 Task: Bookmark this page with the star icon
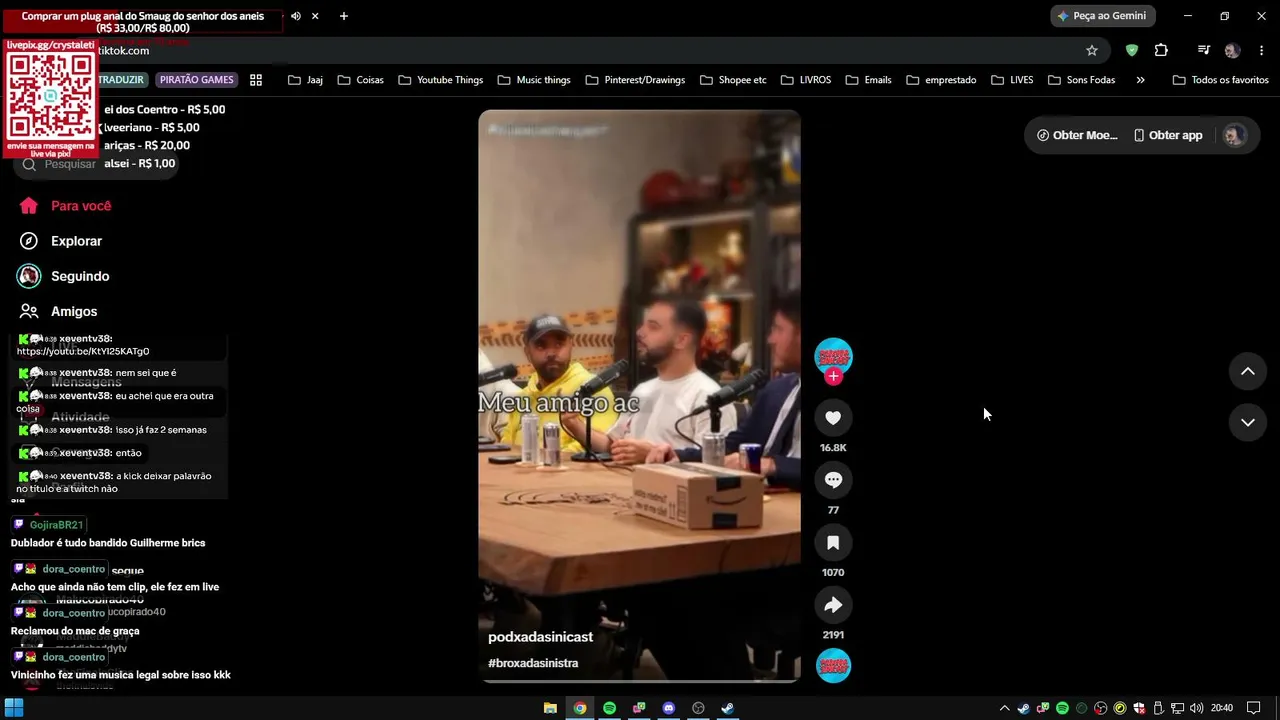pyautogui.click(x=1092, y=51)
